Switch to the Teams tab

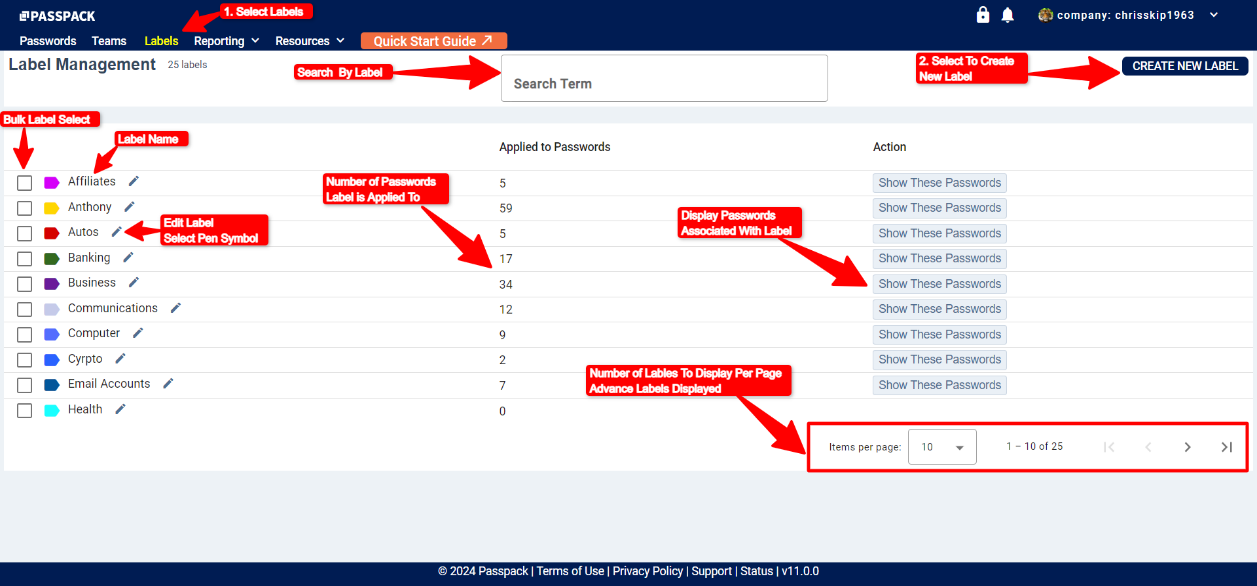click(109, 41)
